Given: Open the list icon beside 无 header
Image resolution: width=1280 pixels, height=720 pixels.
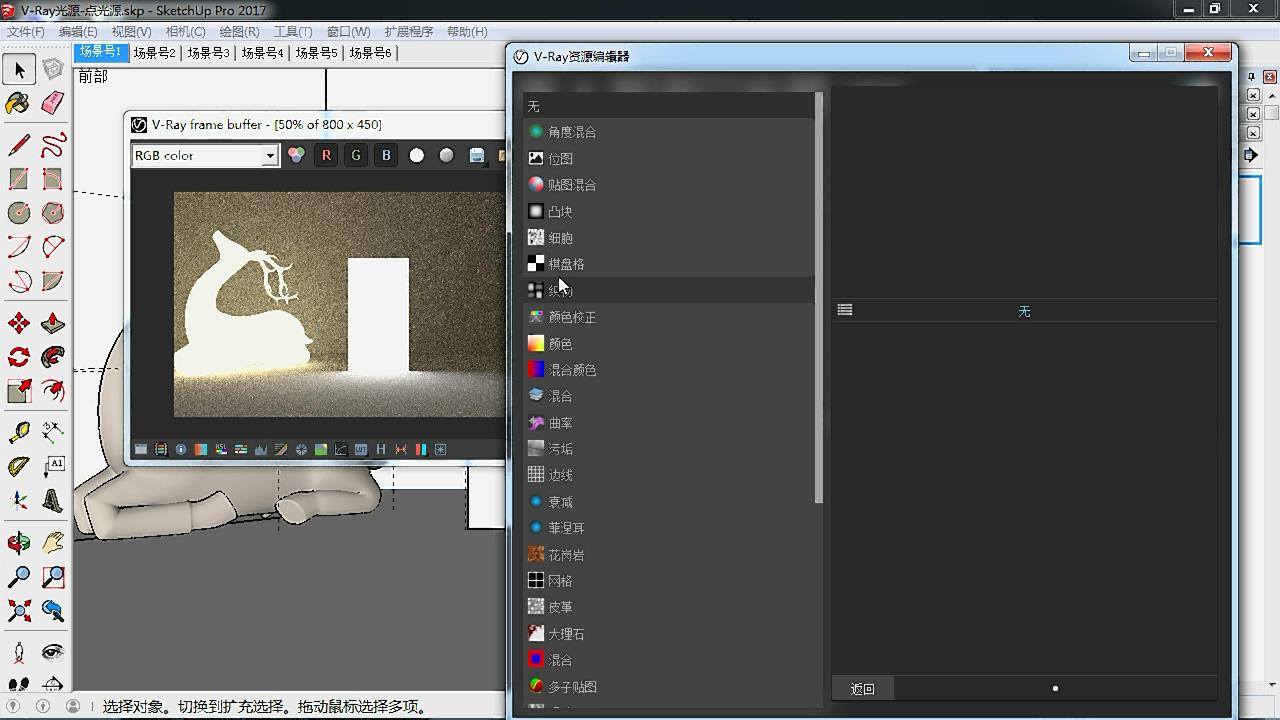Looking at the screenshot, I should (x=845, y=311).
